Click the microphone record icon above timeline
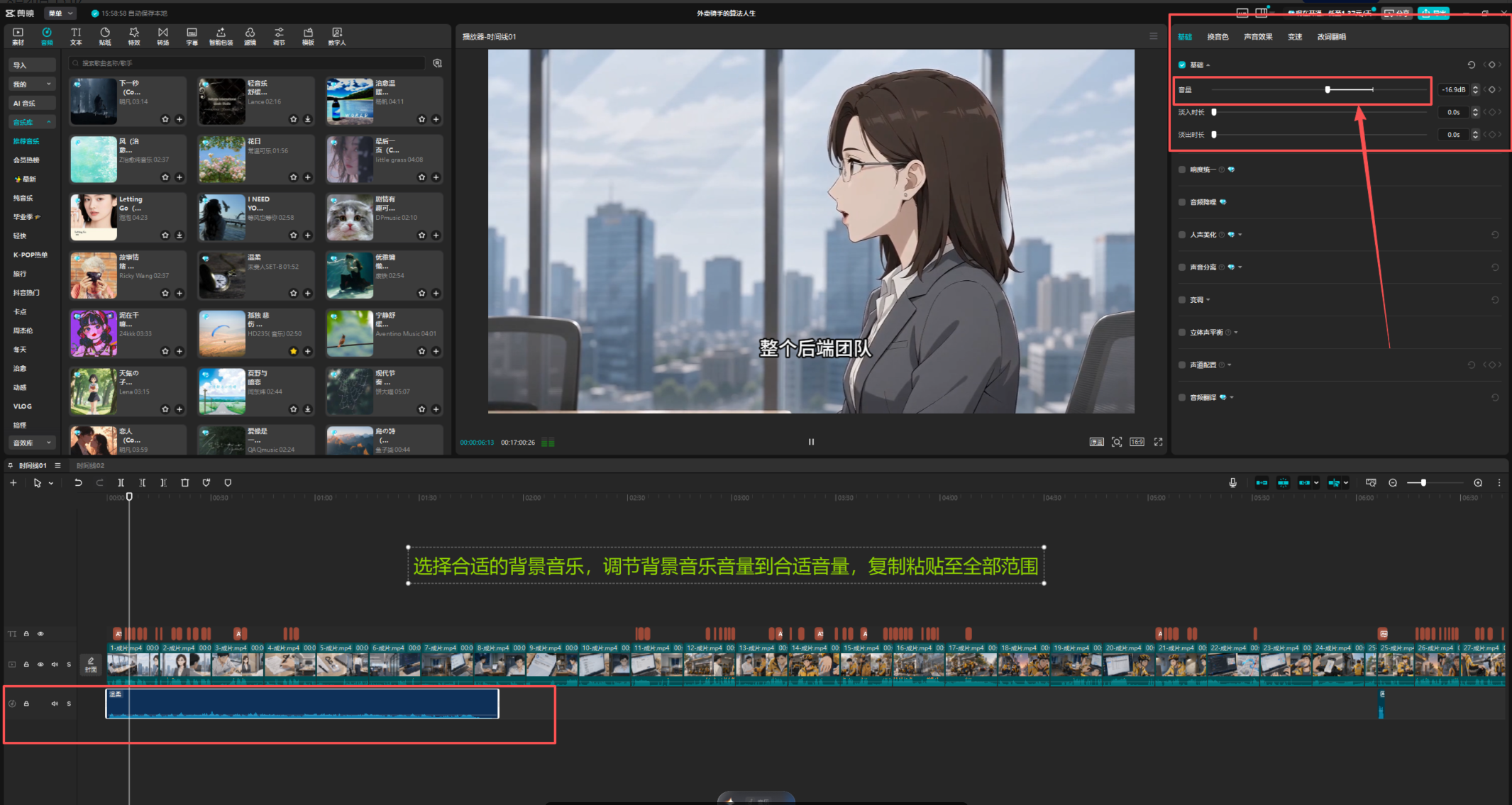1512x805 pixels. pyautogui.click(x=1232, y=482)
